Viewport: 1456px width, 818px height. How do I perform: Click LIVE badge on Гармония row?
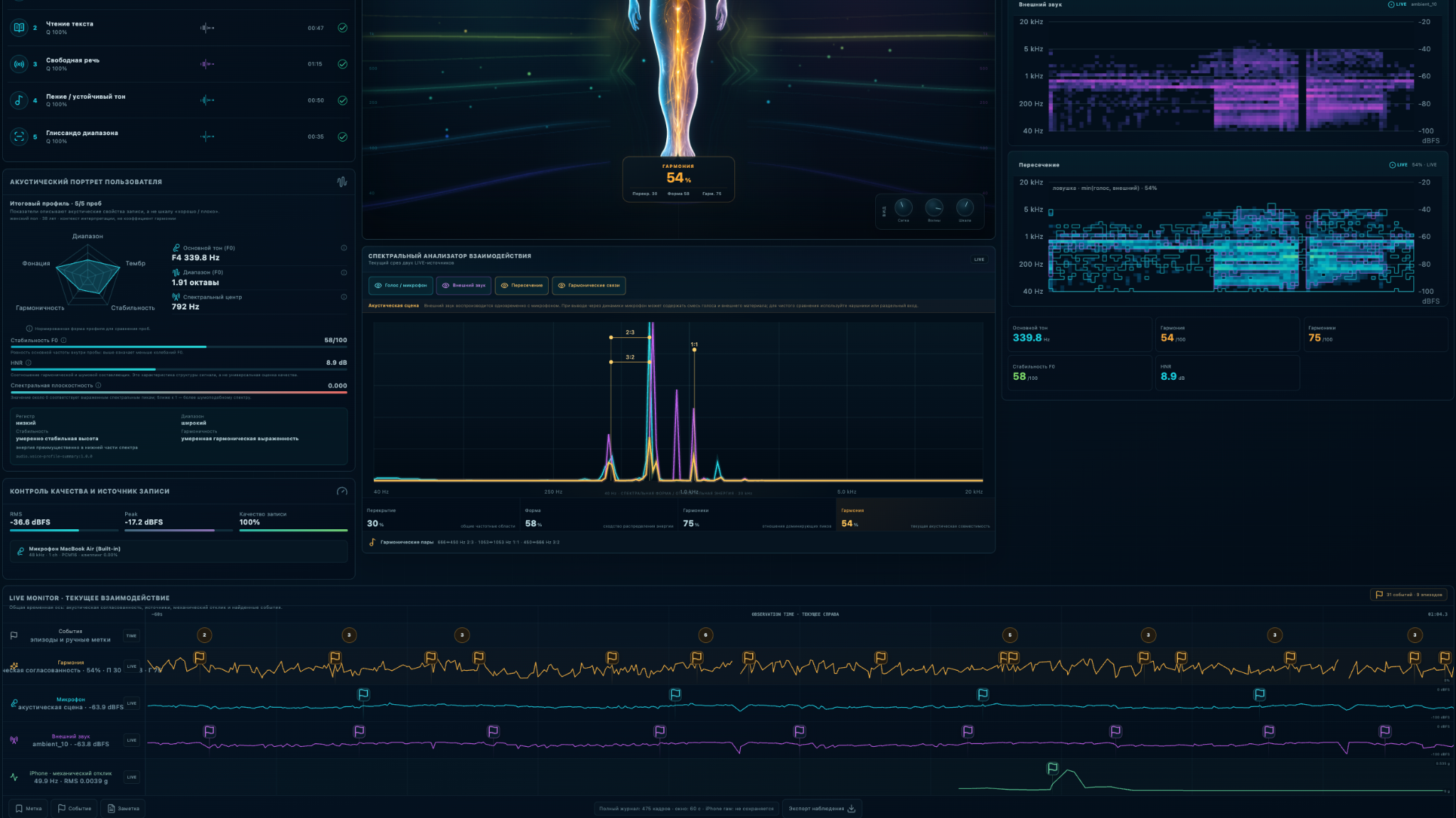[132, 666]
